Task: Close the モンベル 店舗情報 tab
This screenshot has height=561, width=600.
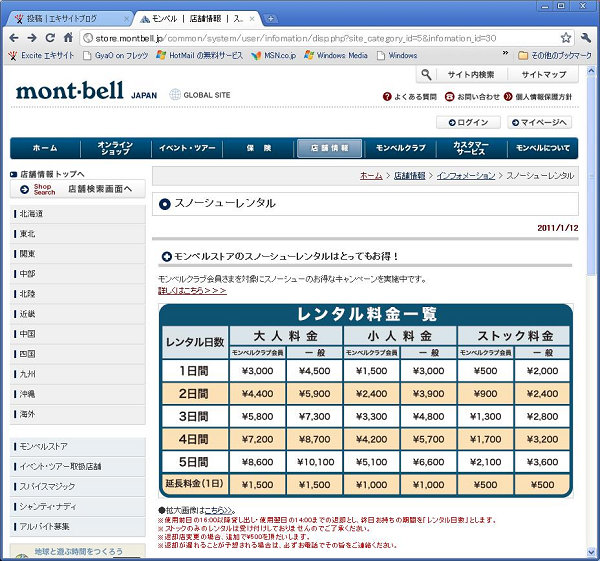Action: tap(252, 19)
